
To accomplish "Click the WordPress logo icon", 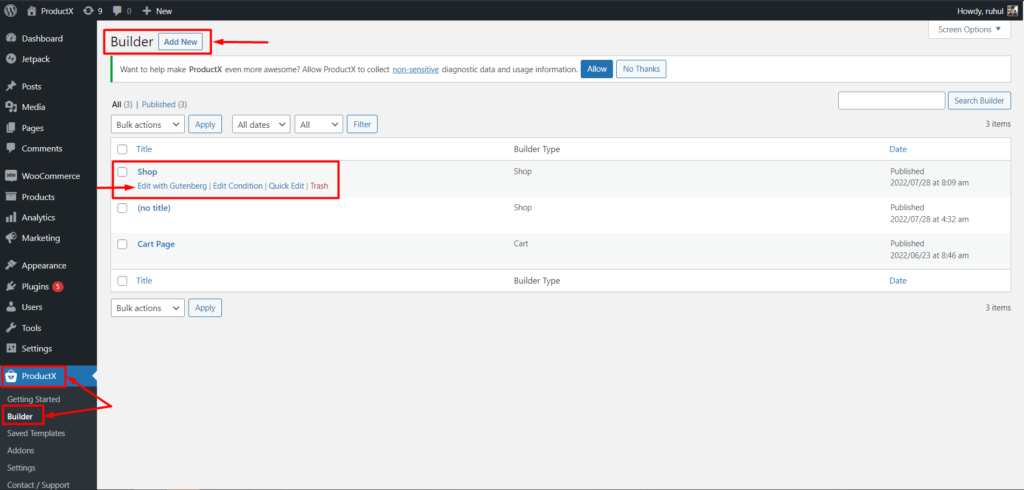I will [10, 10].
